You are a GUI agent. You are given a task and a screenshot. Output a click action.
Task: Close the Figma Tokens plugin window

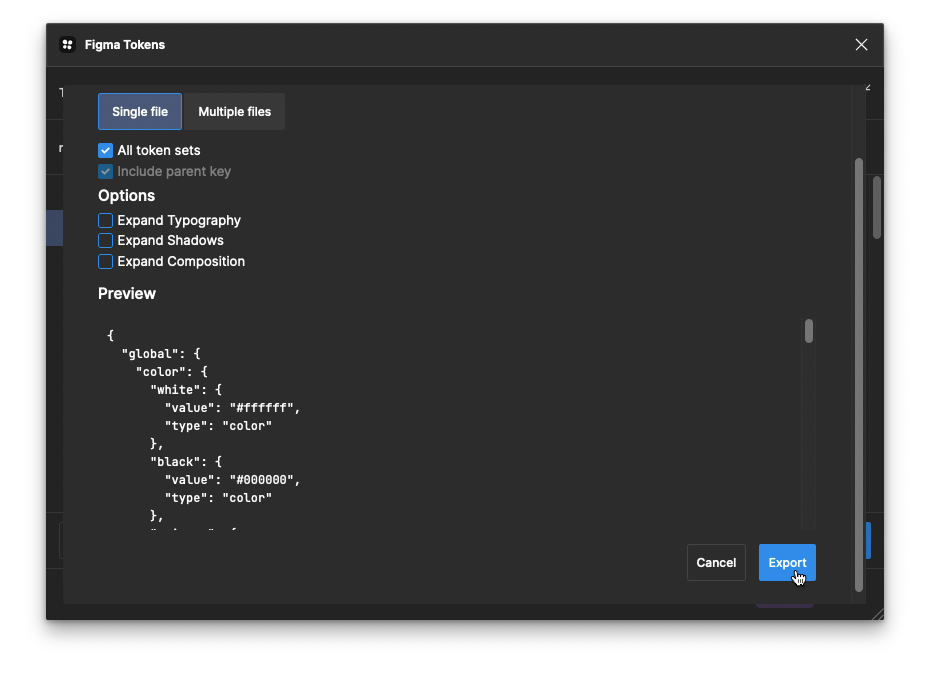[x=861, y=45]
